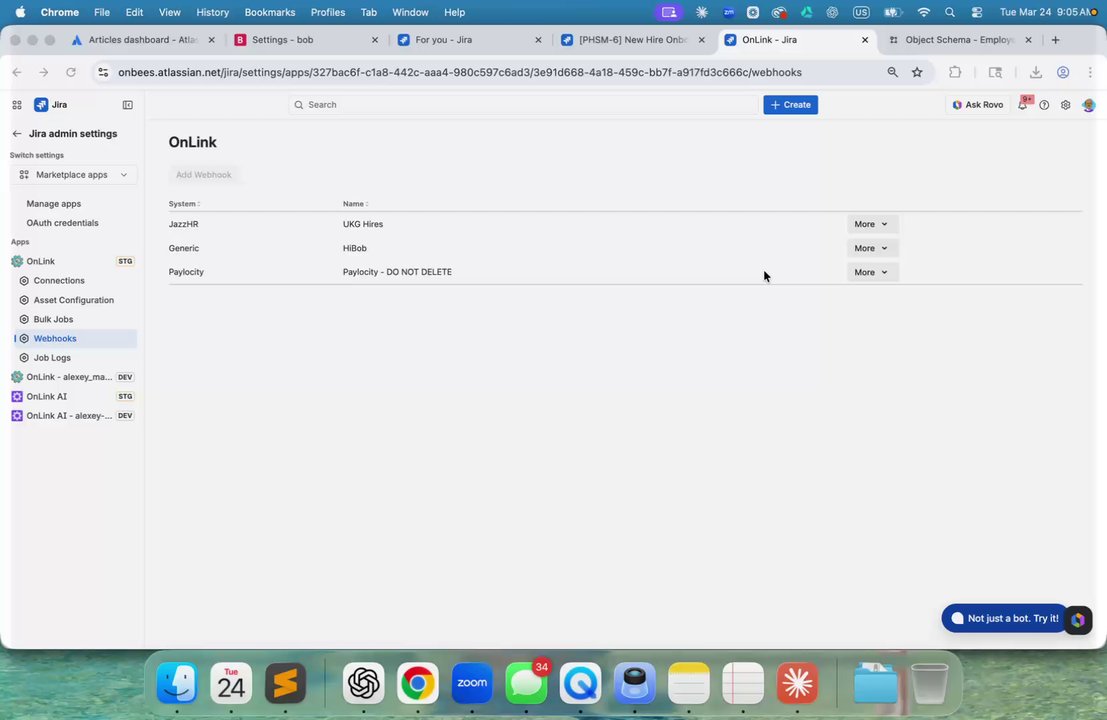Select OnLink - alexey_ma... DEV app
This screenshot has width=1107, height=720.
[x=73, y=377]
